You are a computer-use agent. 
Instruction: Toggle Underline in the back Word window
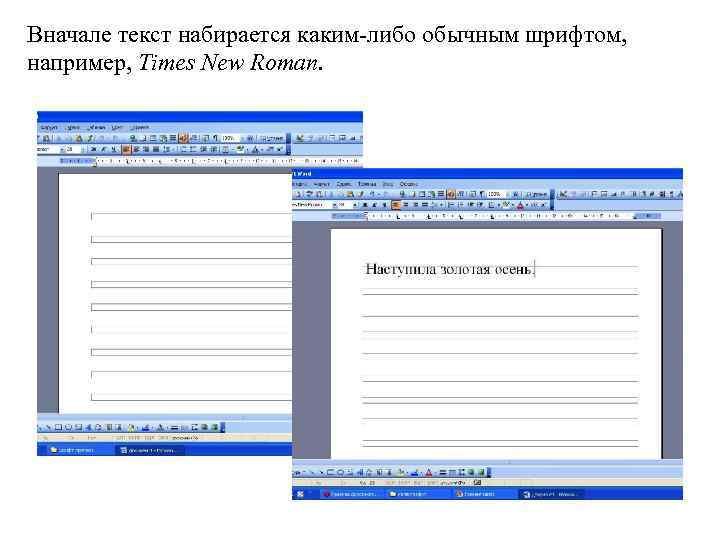tap(114, 149)
